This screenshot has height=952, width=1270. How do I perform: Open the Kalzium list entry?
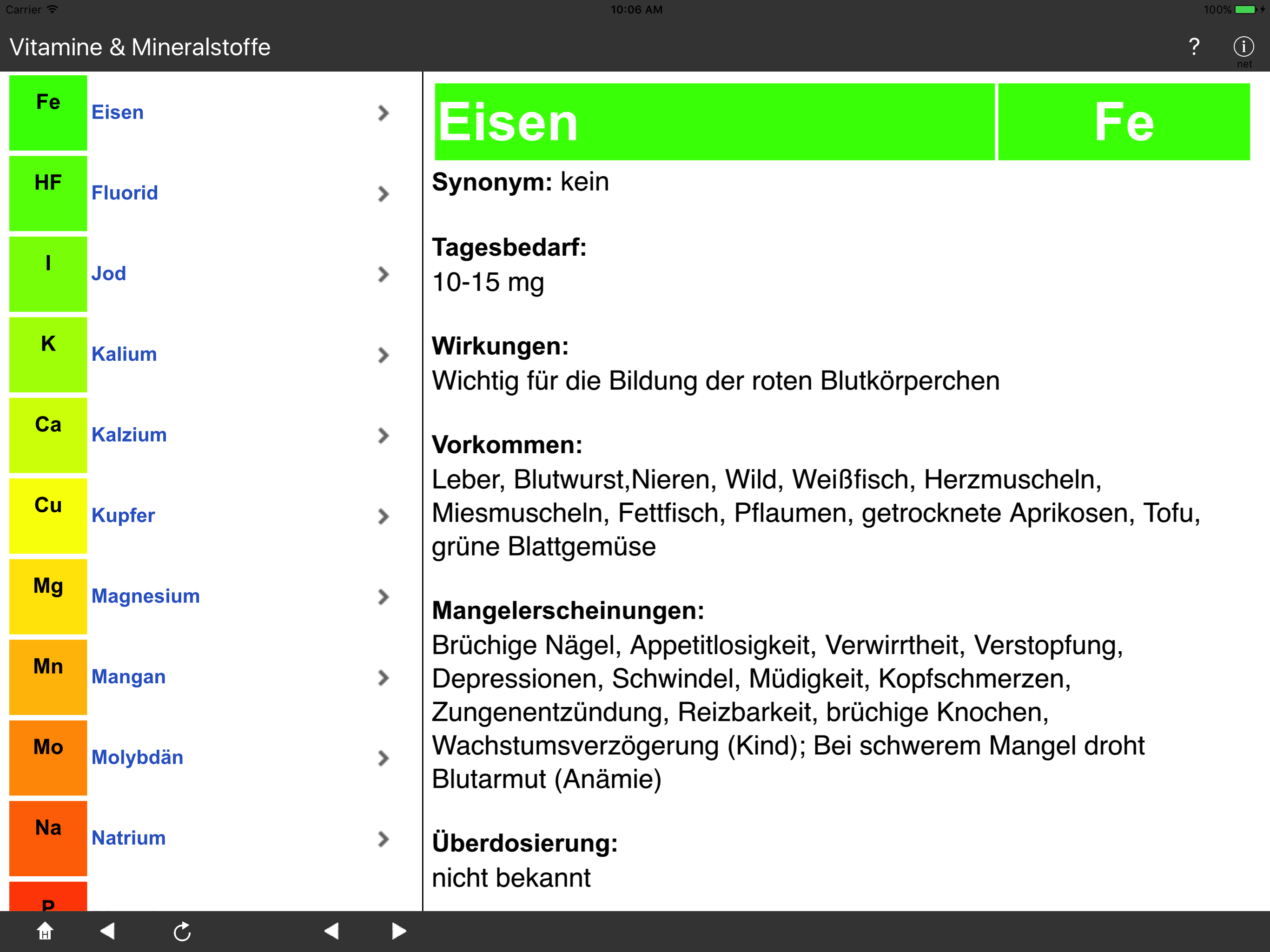(130, 435)
